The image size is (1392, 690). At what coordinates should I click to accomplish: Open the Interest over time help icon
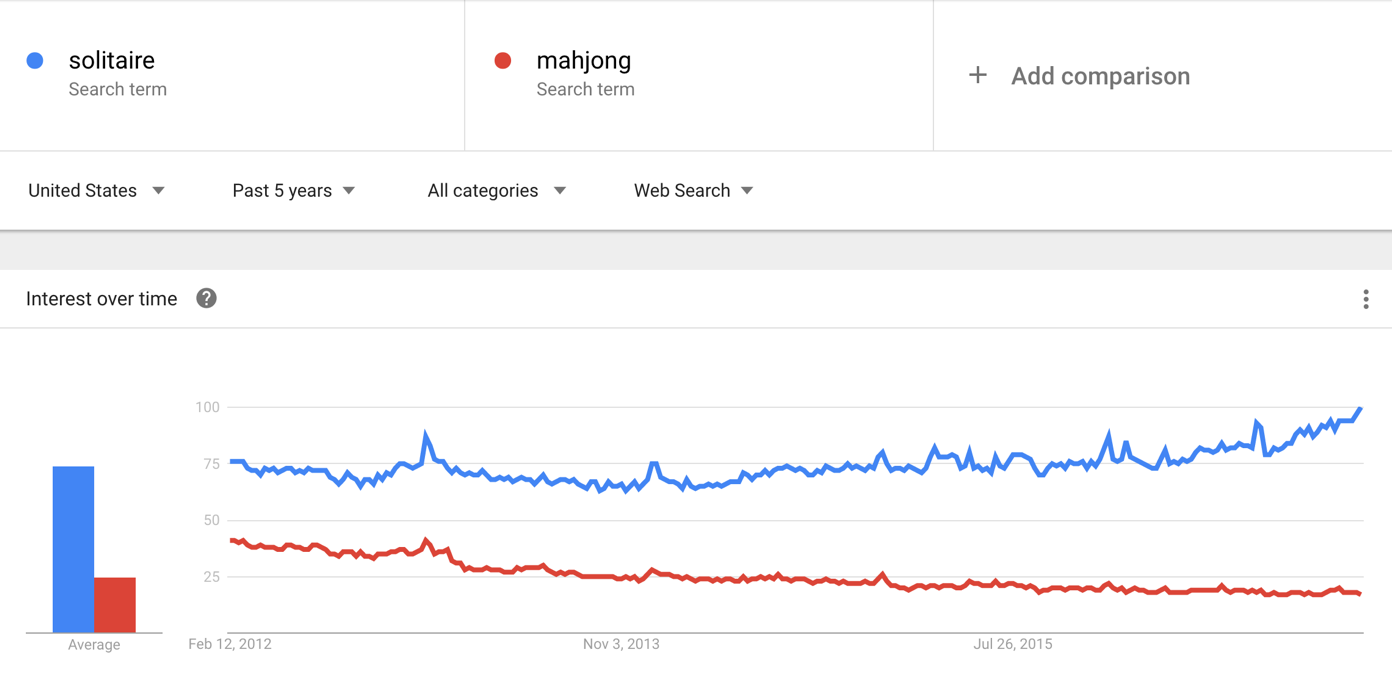(206, 298)
